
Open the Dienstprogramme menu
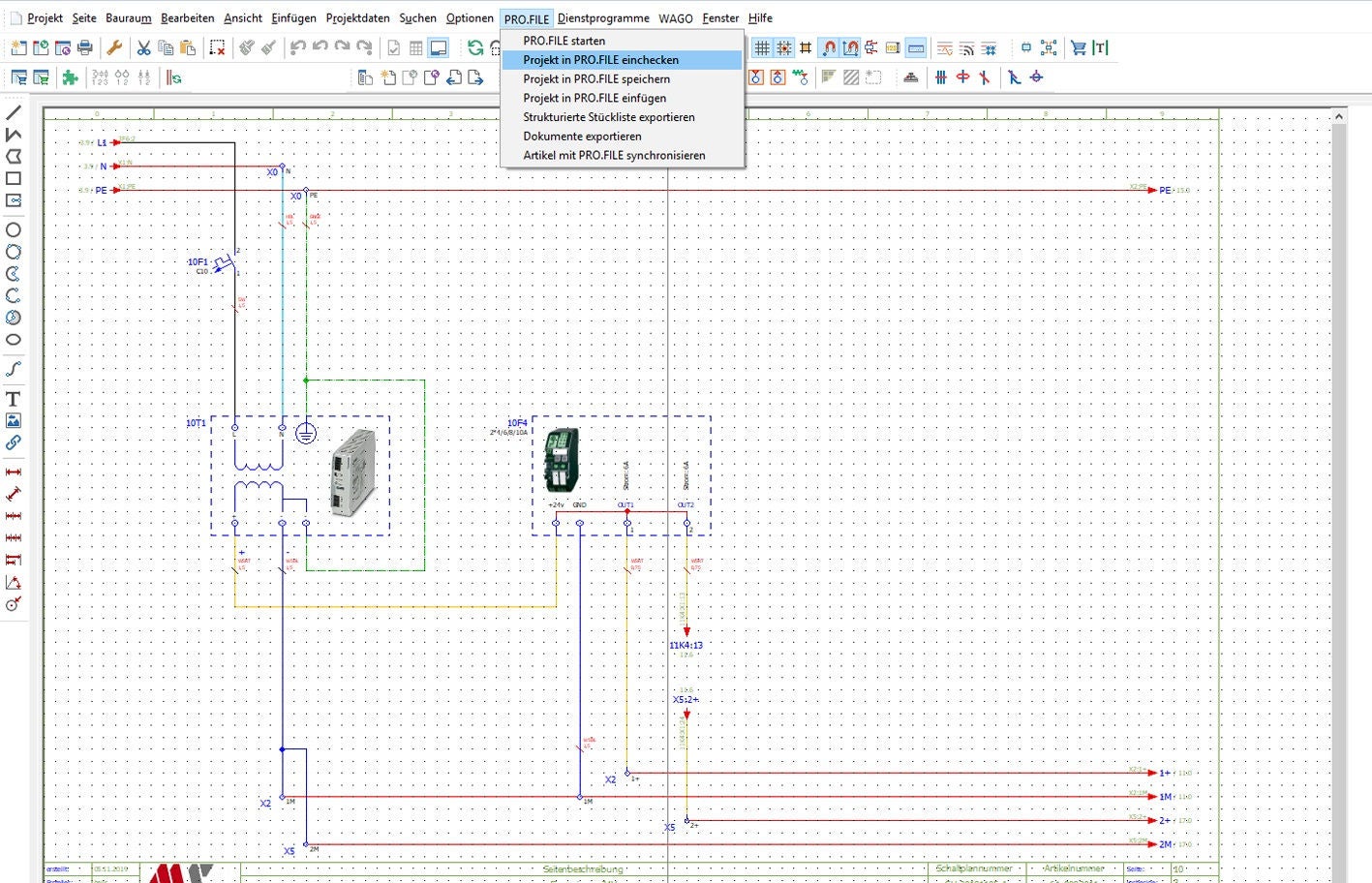(603, 17)
